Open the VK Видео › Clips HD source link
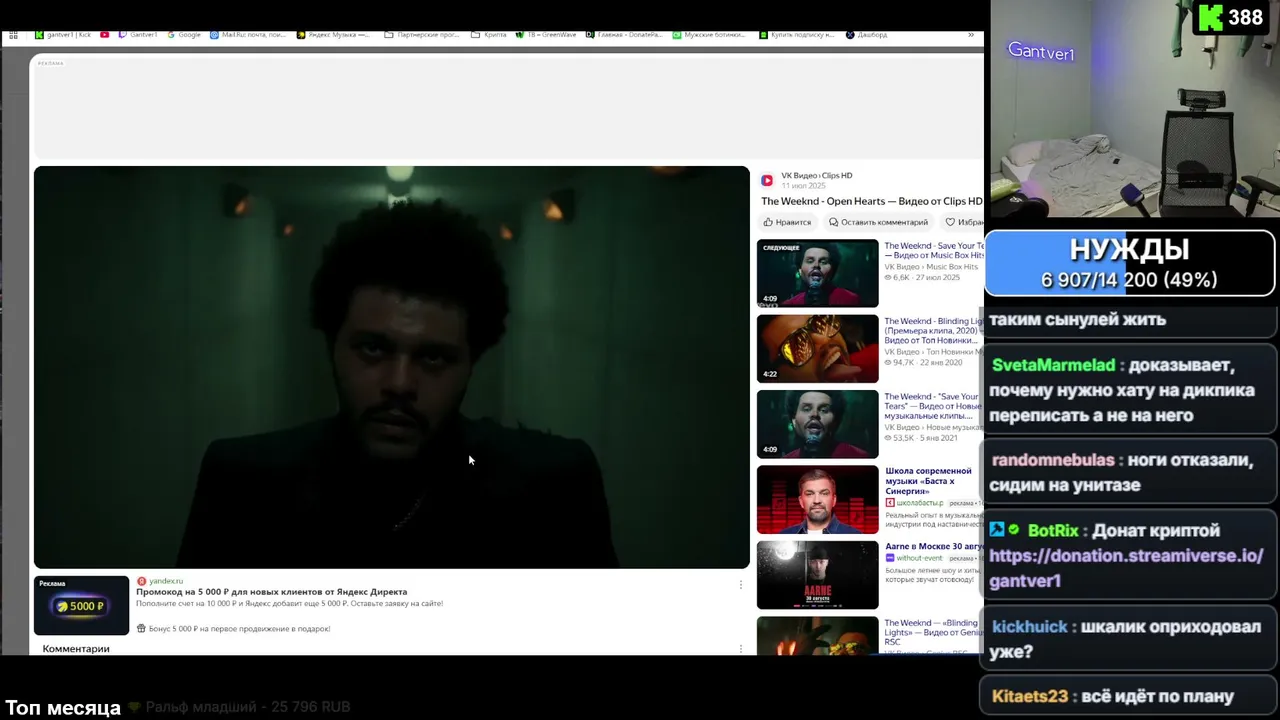Screen dimensions: 1280x720 click(817, 176)
